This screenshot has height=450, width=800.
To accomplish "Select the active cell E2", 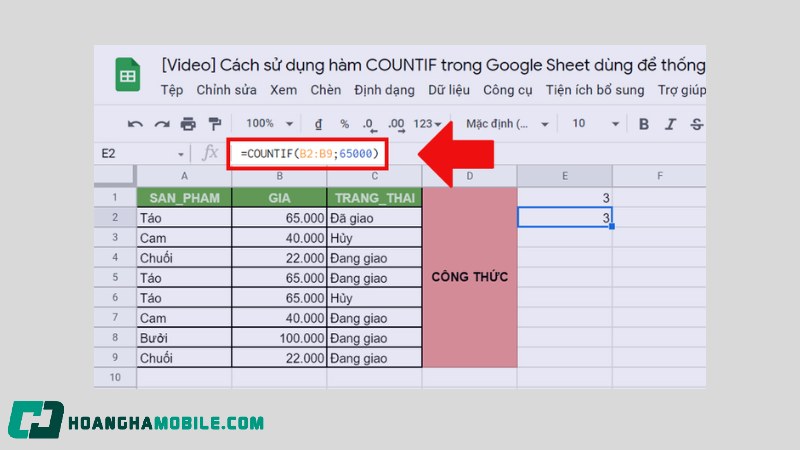I will pos(565,217).
